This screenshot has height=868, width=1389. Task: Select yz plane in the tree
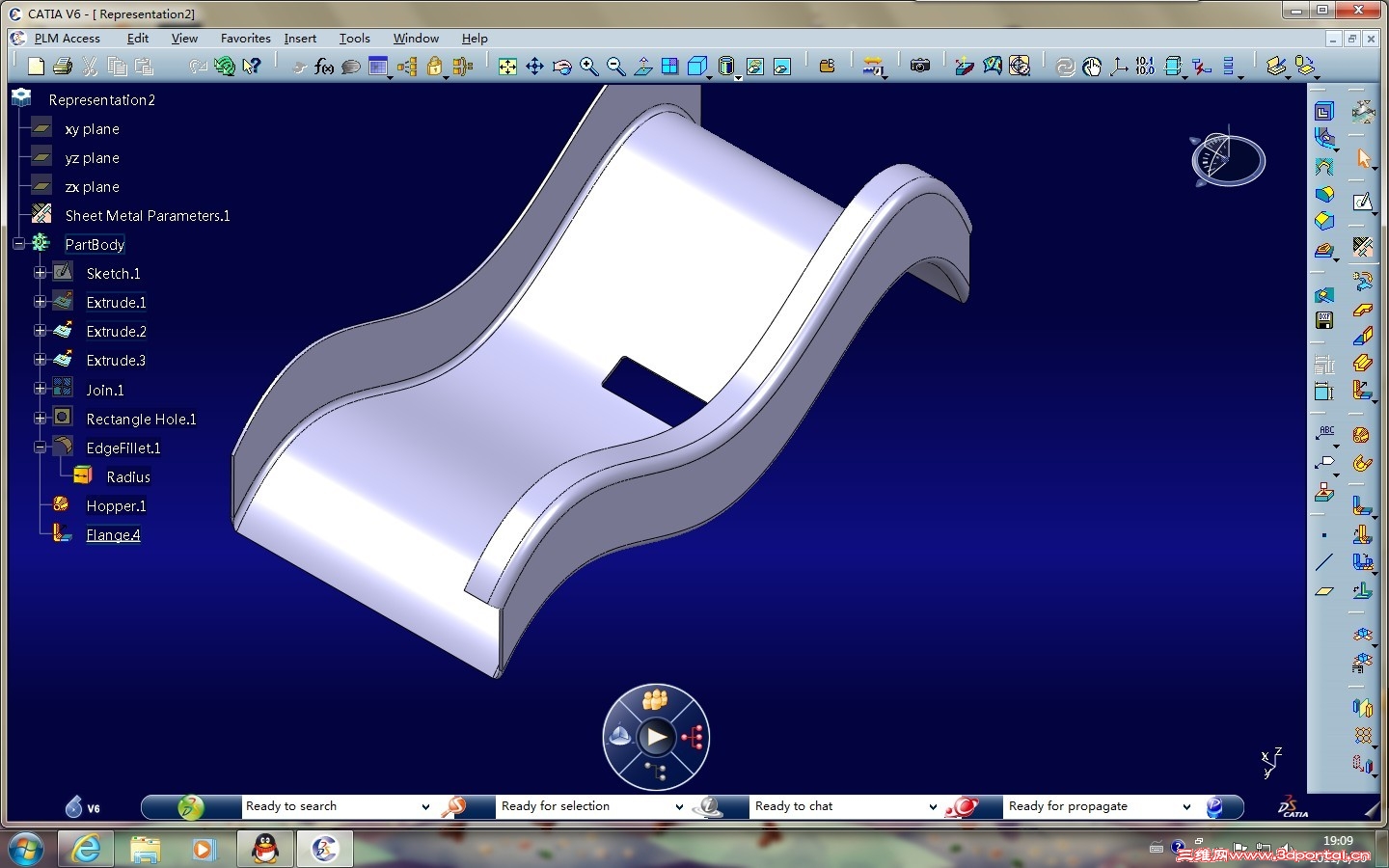(92, 158)
